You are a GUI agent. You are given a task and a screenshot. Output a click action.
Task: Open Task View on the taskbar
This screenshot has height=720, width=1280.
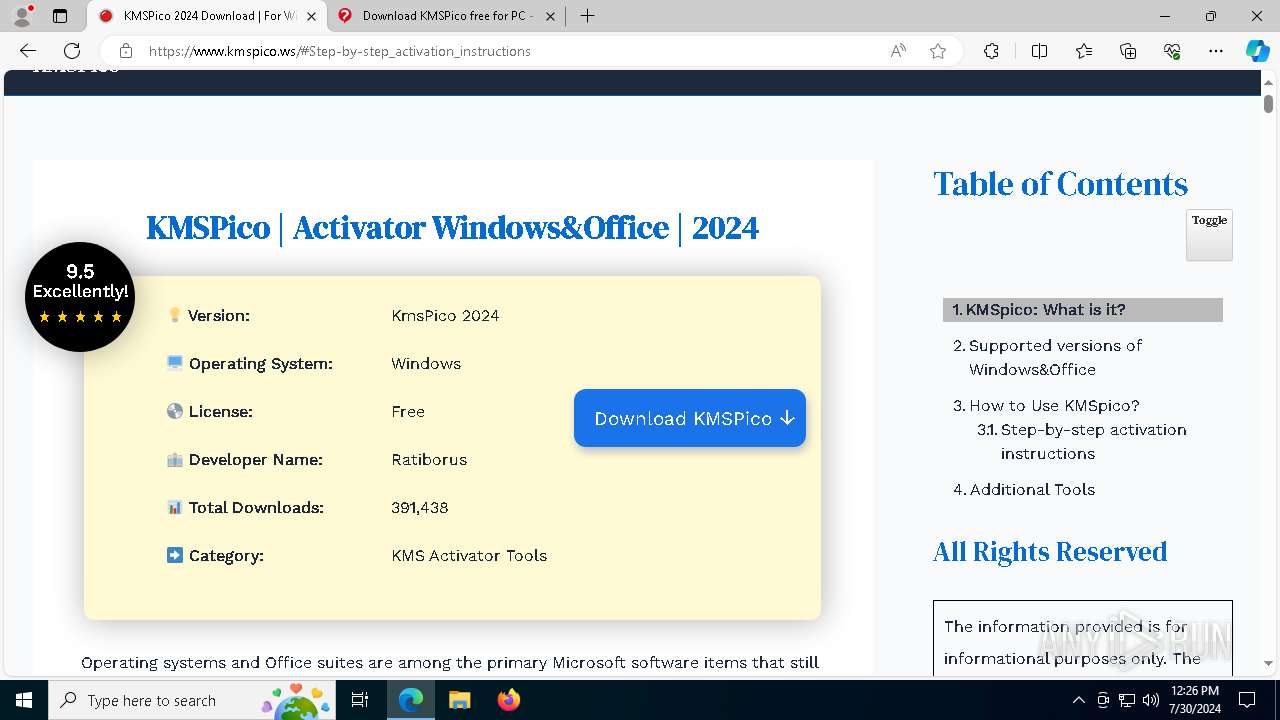click(361, 700)
